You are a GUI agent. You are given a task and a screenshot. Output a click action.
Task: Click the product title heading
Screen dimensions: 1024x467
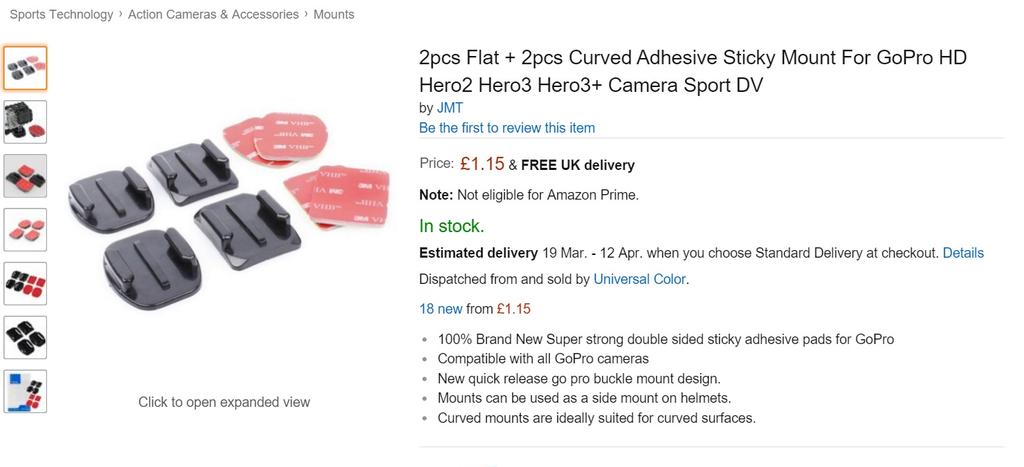(693, 71)
